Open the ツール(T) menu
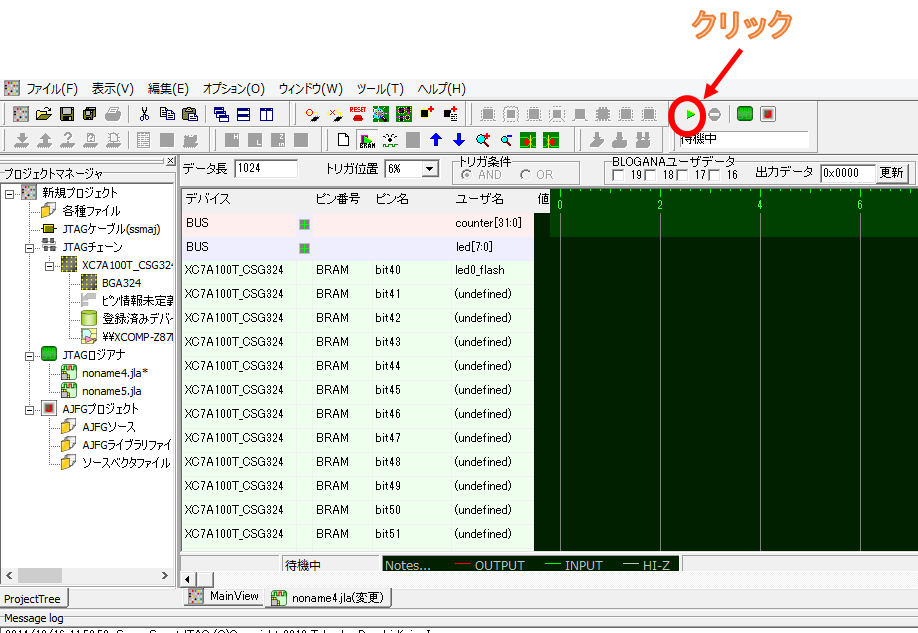This screenshot has height=633, width=918. 380,88
